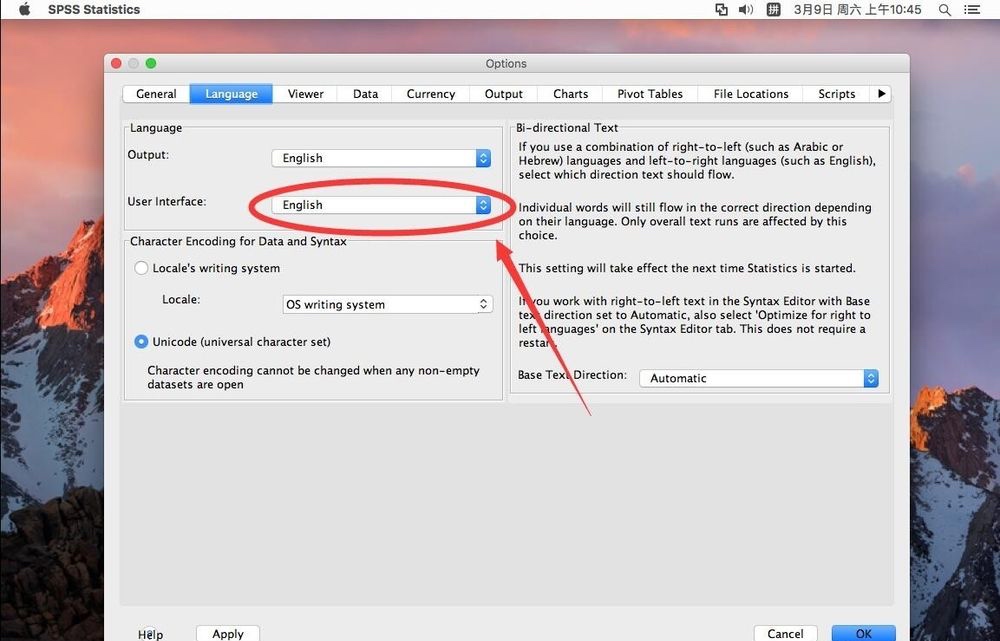Switch to the Pivot Tables tab
Image resolution: width=1000 pixels, height=641 pixels.
point(650,94)
